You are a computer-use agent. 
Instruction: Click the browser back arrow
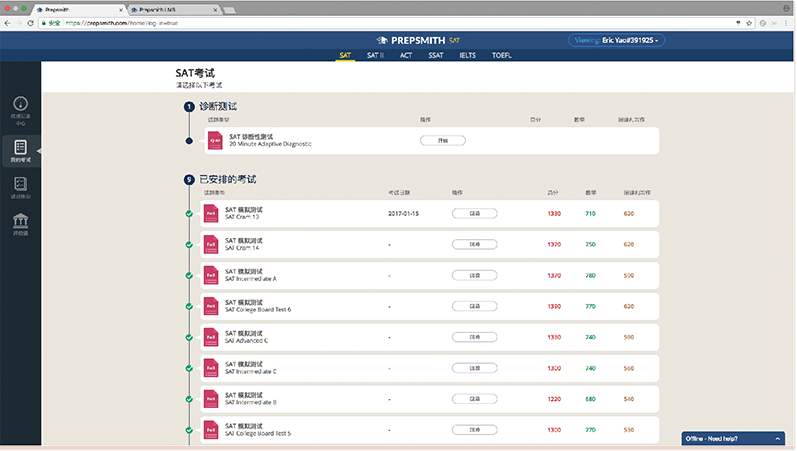point(7,23)
